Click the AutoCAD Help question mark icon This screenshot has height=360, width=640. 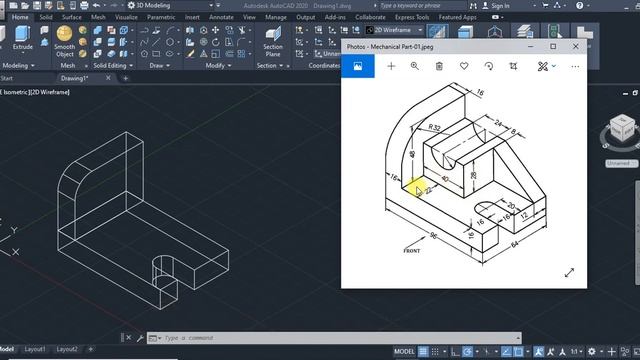tap(579, 5)
